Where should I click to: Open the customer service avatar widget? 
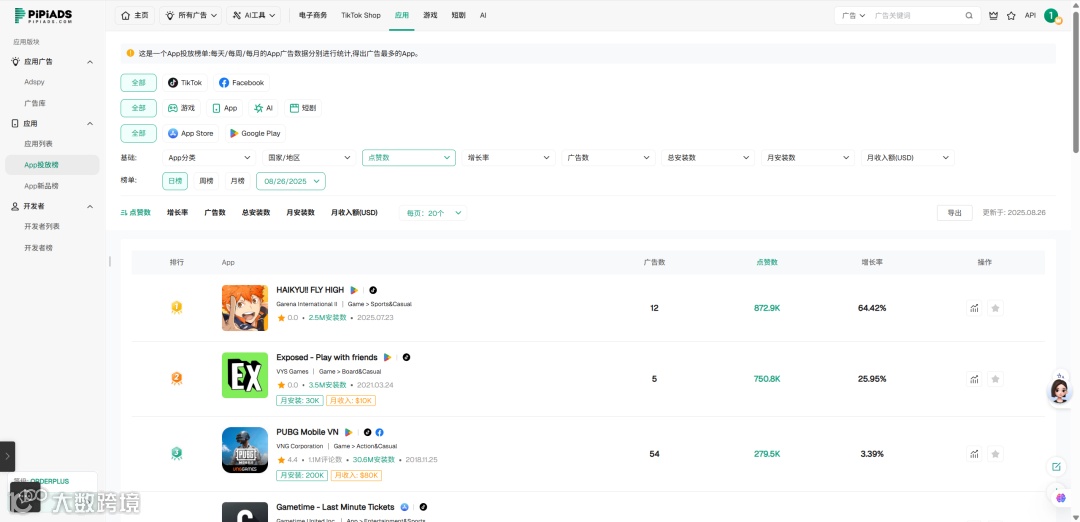[1059, 392]
